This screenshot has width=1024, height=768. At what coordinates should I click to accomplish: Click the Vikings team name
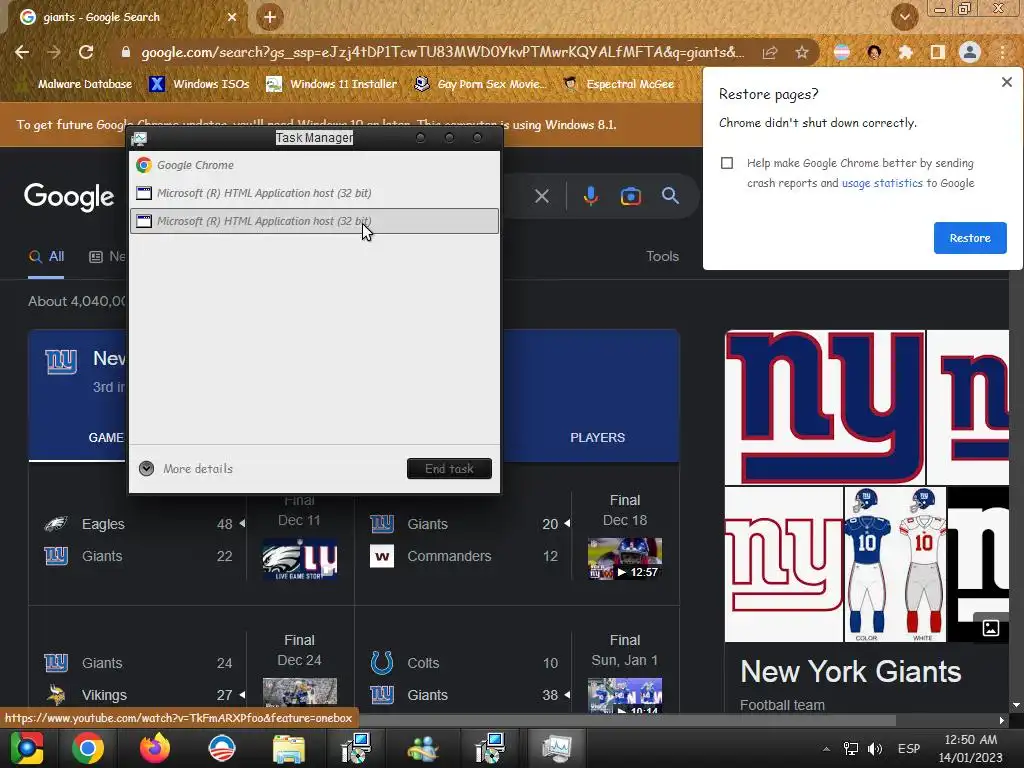point(104,696)
